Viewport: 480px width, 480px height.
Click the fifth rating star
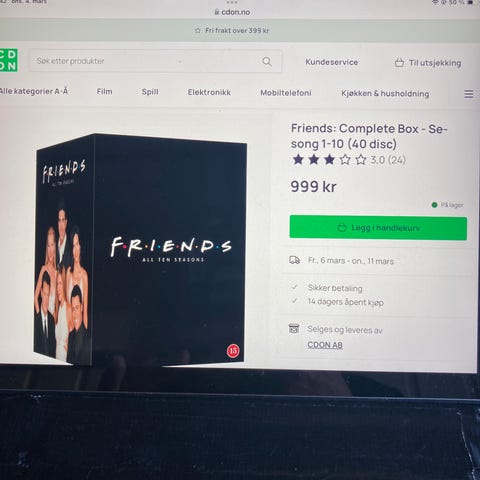[x=360, y=160]
